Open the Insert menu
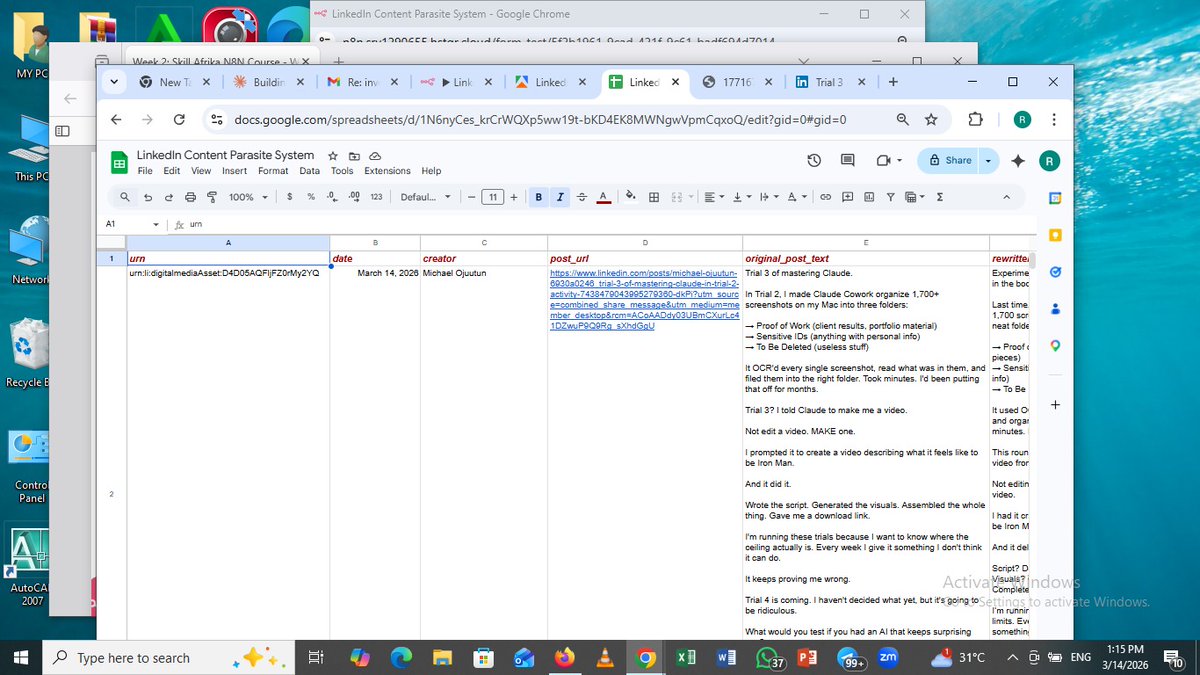Image resolution: width=1200 pixels, height=675 pixels. click(x=234, y=171)
